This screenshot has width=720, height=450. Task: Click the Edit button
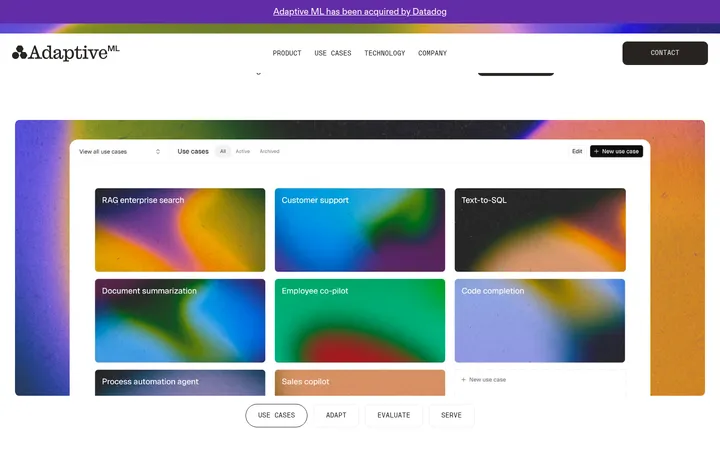click(x=577, y=151)
